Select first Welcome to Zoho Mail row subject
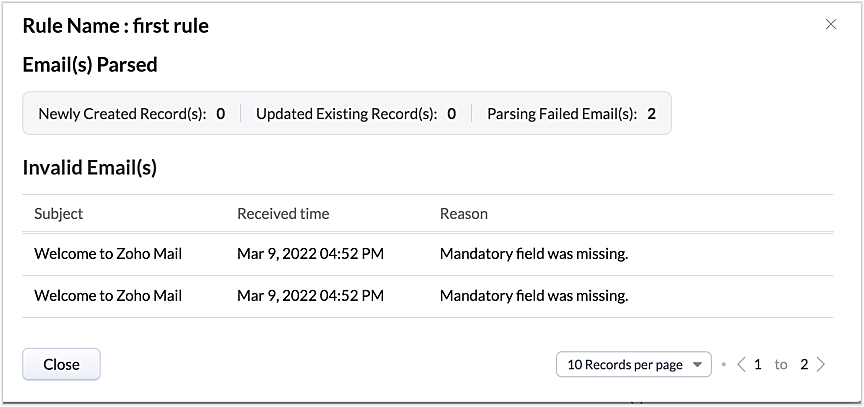Viewport: 864px width, 407px height. point(108,254)
